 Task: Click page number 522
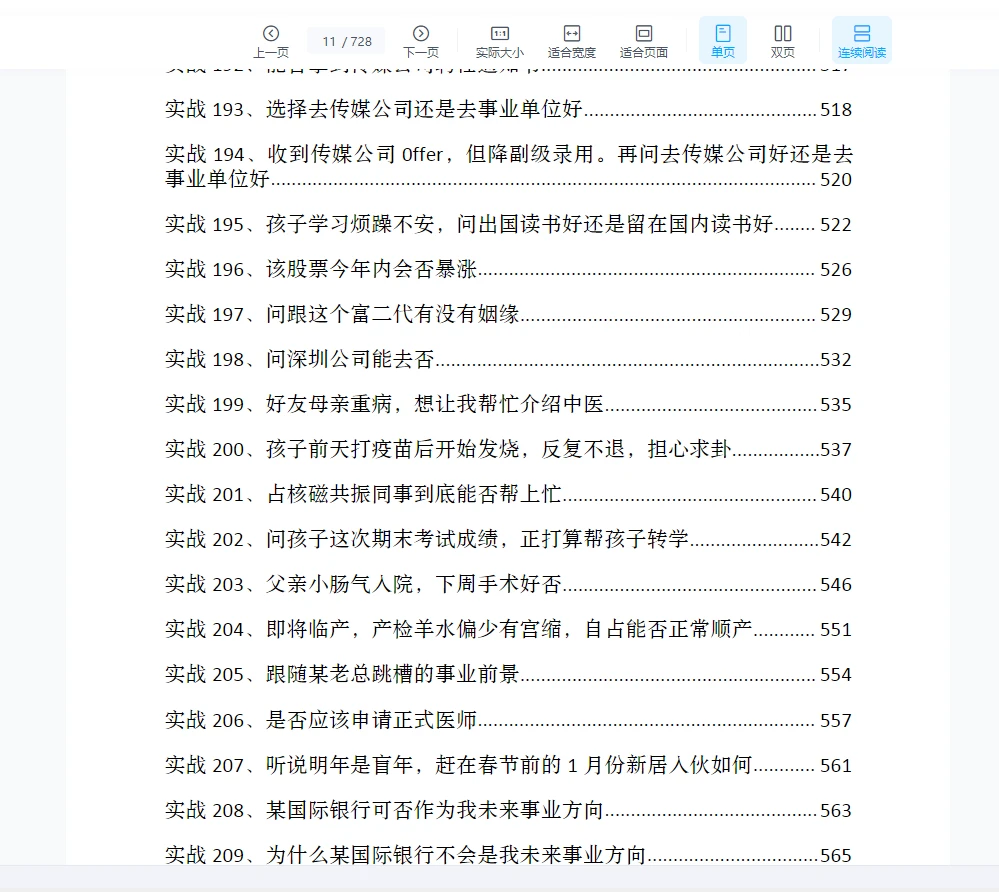pos(836,224)
